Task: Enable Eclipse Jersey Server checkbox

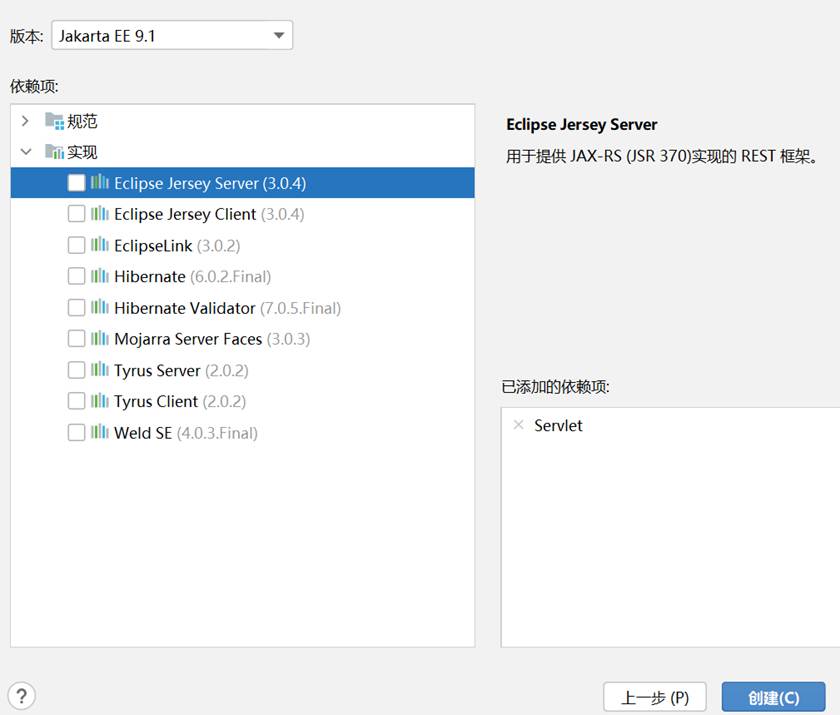Action: click(76, 183)
